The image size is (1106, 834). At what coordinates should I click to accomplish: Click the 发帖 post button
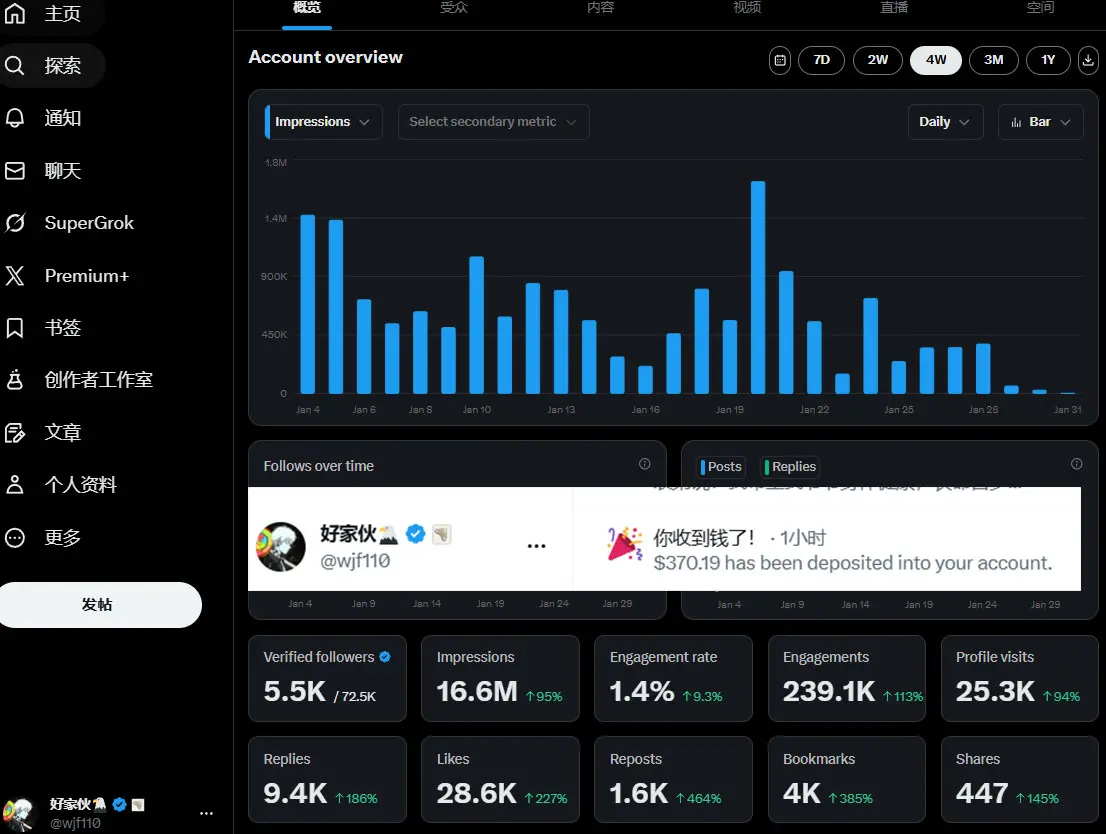coord(97,605)
